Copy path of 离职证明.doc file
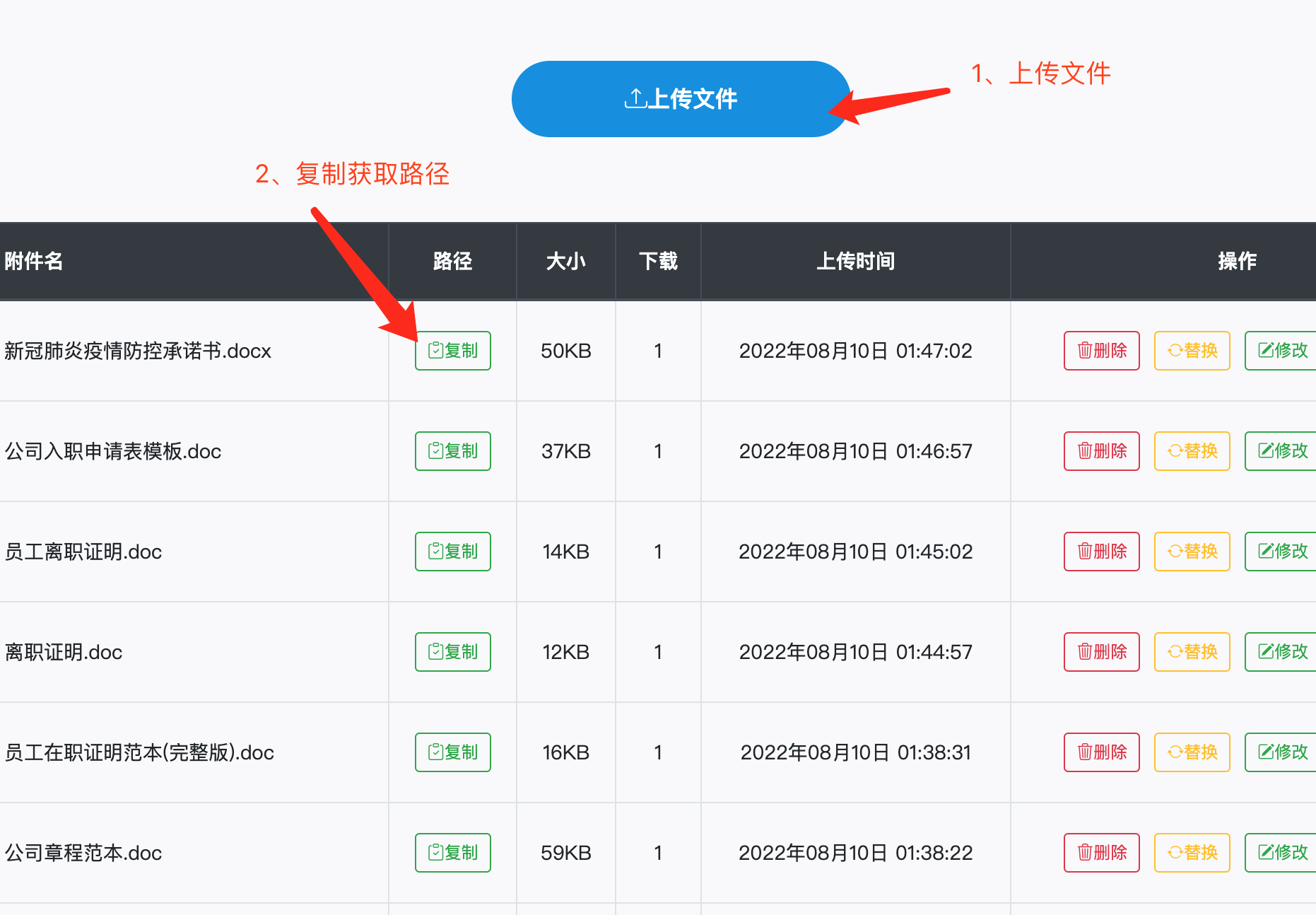This screenshot has width=1316, height=915. point(452,652)
